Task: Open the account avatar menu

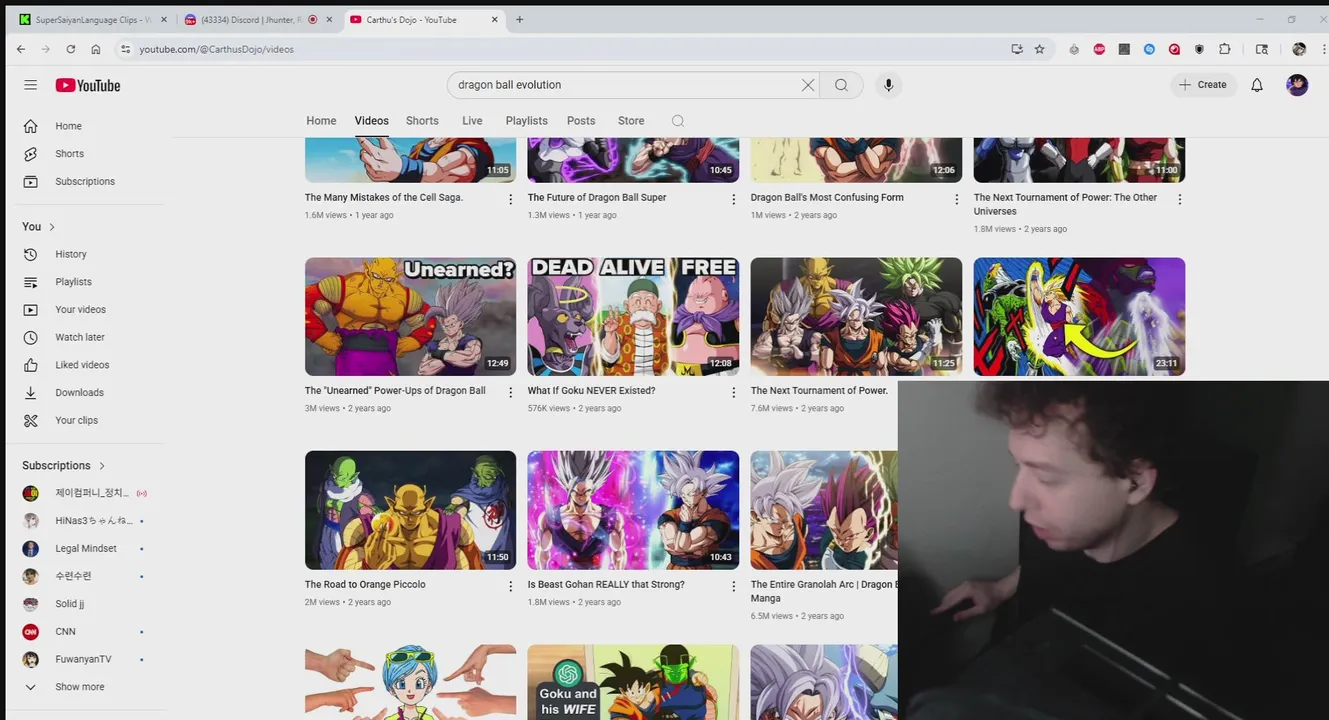Action: tap(1297, 85)
